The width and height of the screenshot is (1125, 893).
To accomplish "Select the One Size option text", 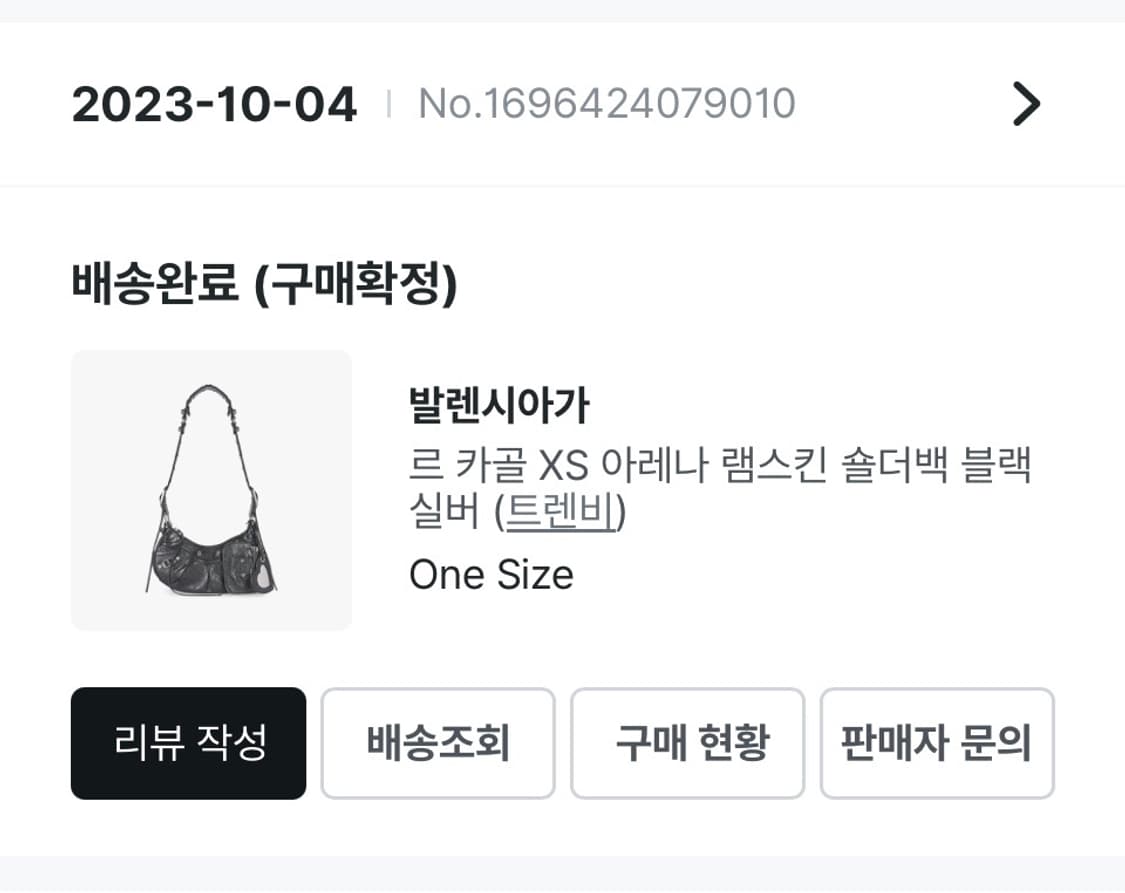I will tap(491, 573).
